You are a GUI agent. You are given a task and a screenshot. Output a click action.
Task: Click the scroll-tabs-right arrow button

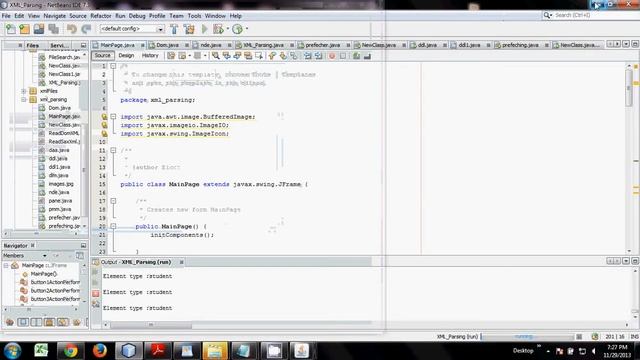pyautogui.click(x=618, y=44)
